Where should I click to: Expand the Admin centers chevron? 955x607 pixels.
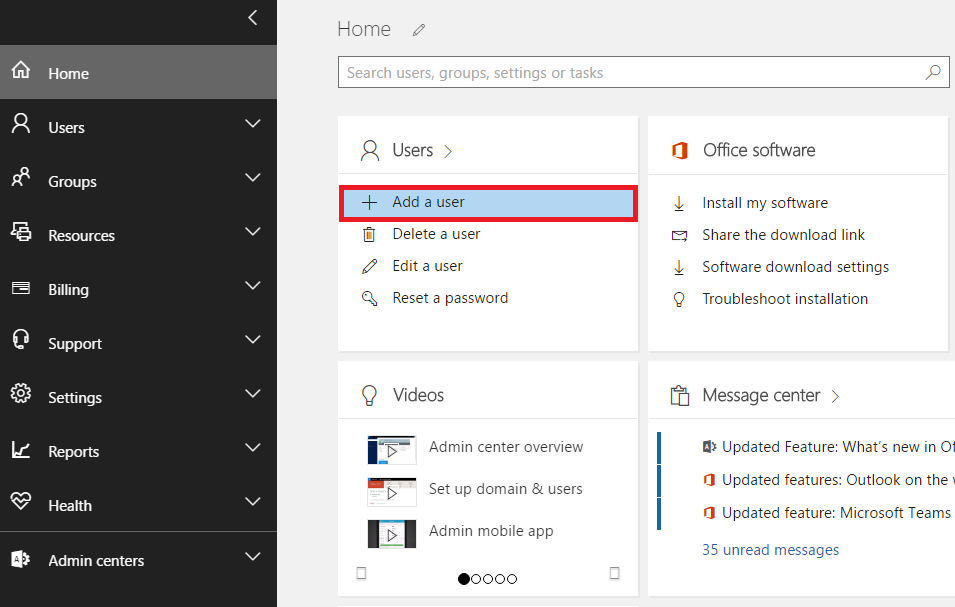[252, 557]
